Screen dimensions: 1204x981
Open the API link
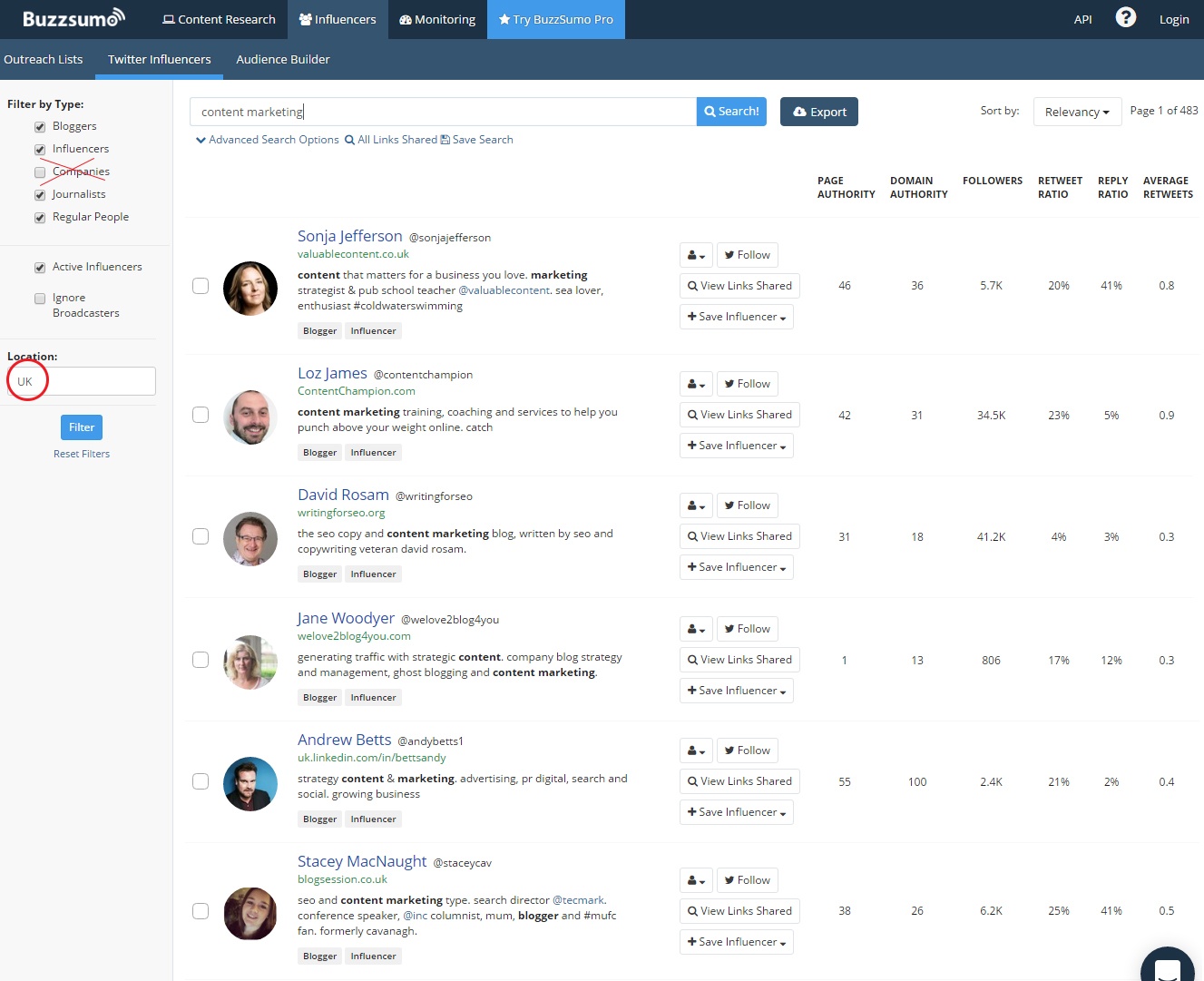click(x=1082, y=19)
